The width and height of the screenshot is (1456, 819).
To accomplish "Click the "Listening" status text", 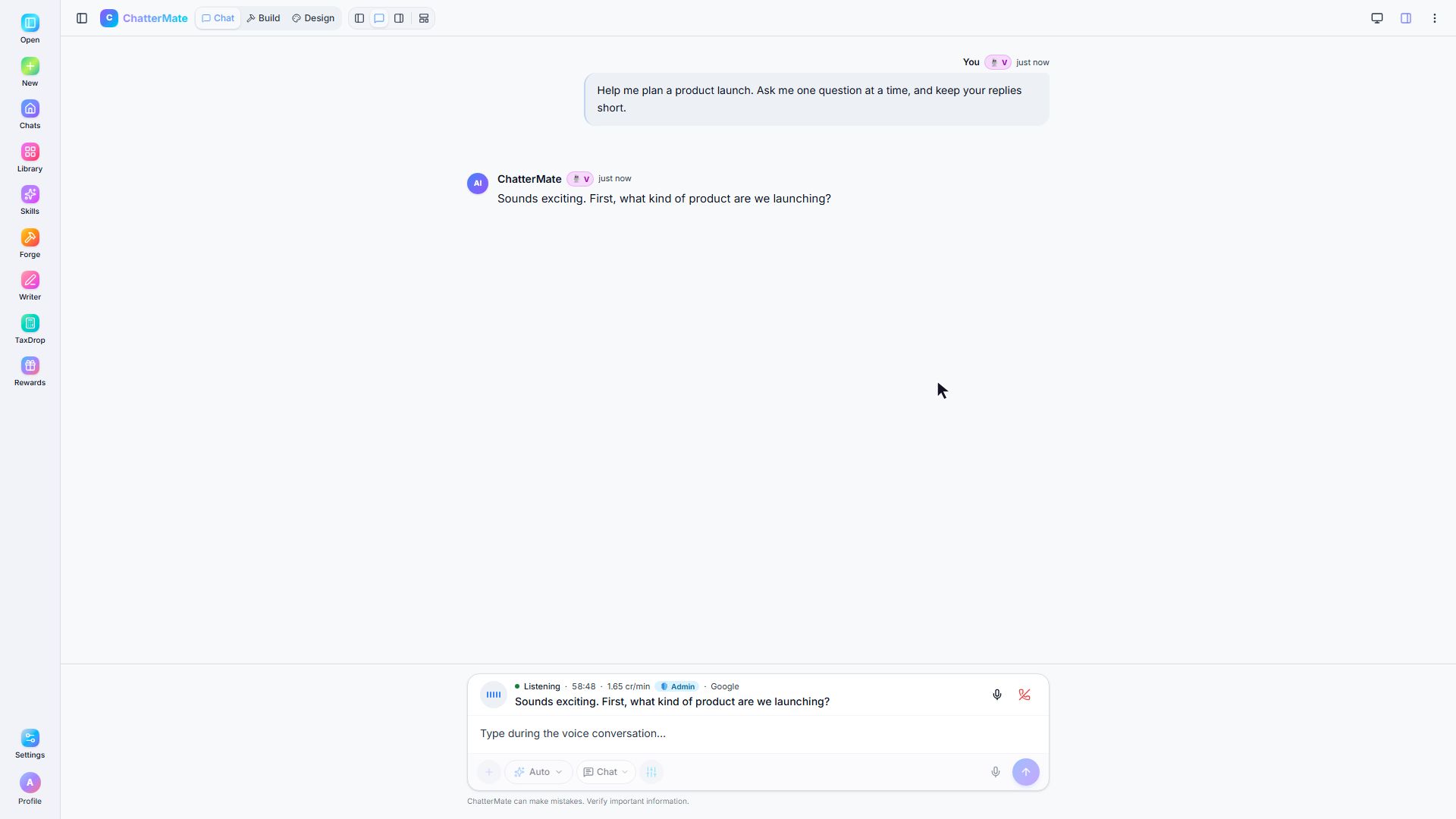I will pos(541,686).
